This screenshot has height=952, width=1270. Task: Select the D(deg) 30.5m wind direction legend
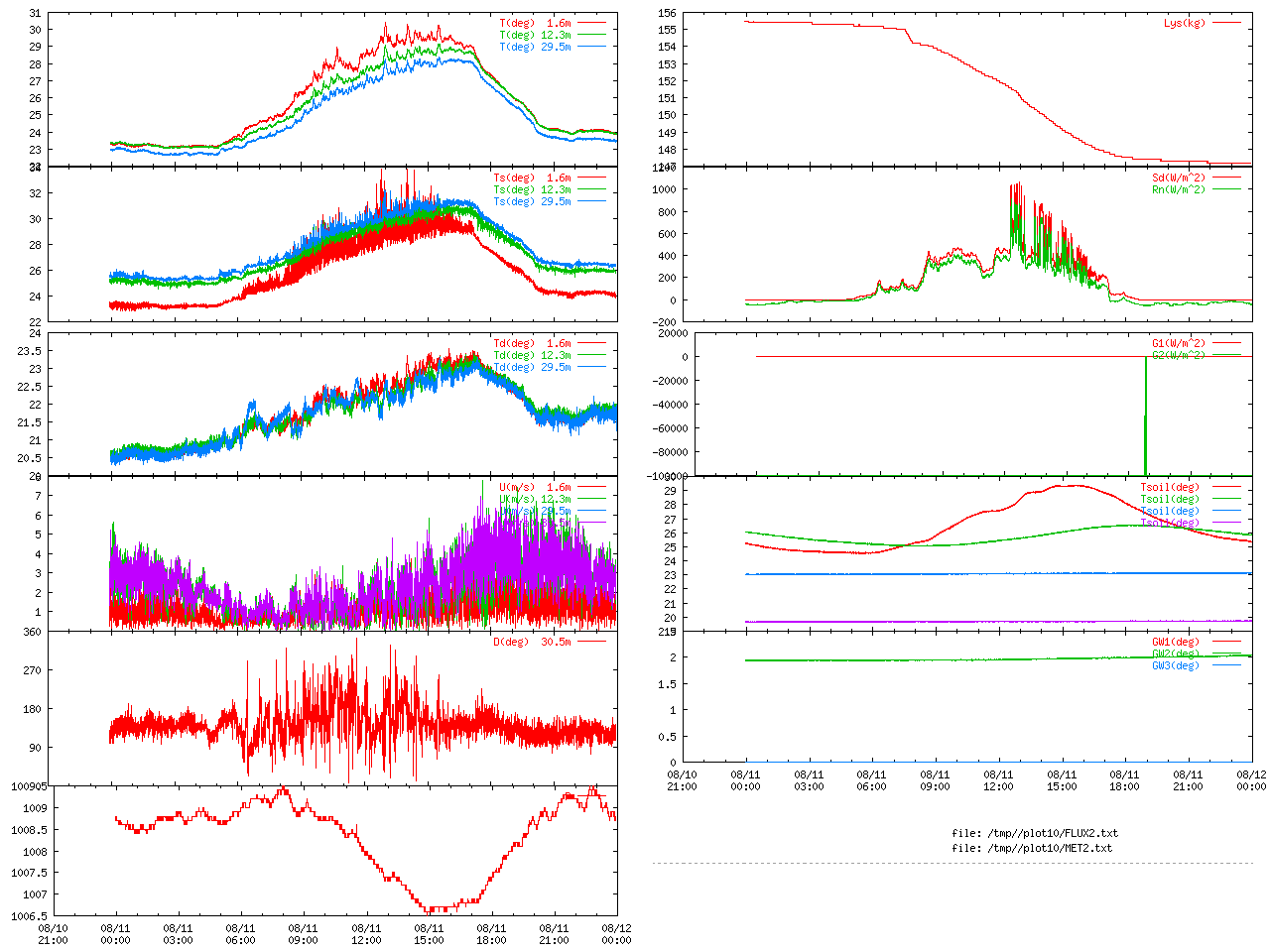[532, 642]
